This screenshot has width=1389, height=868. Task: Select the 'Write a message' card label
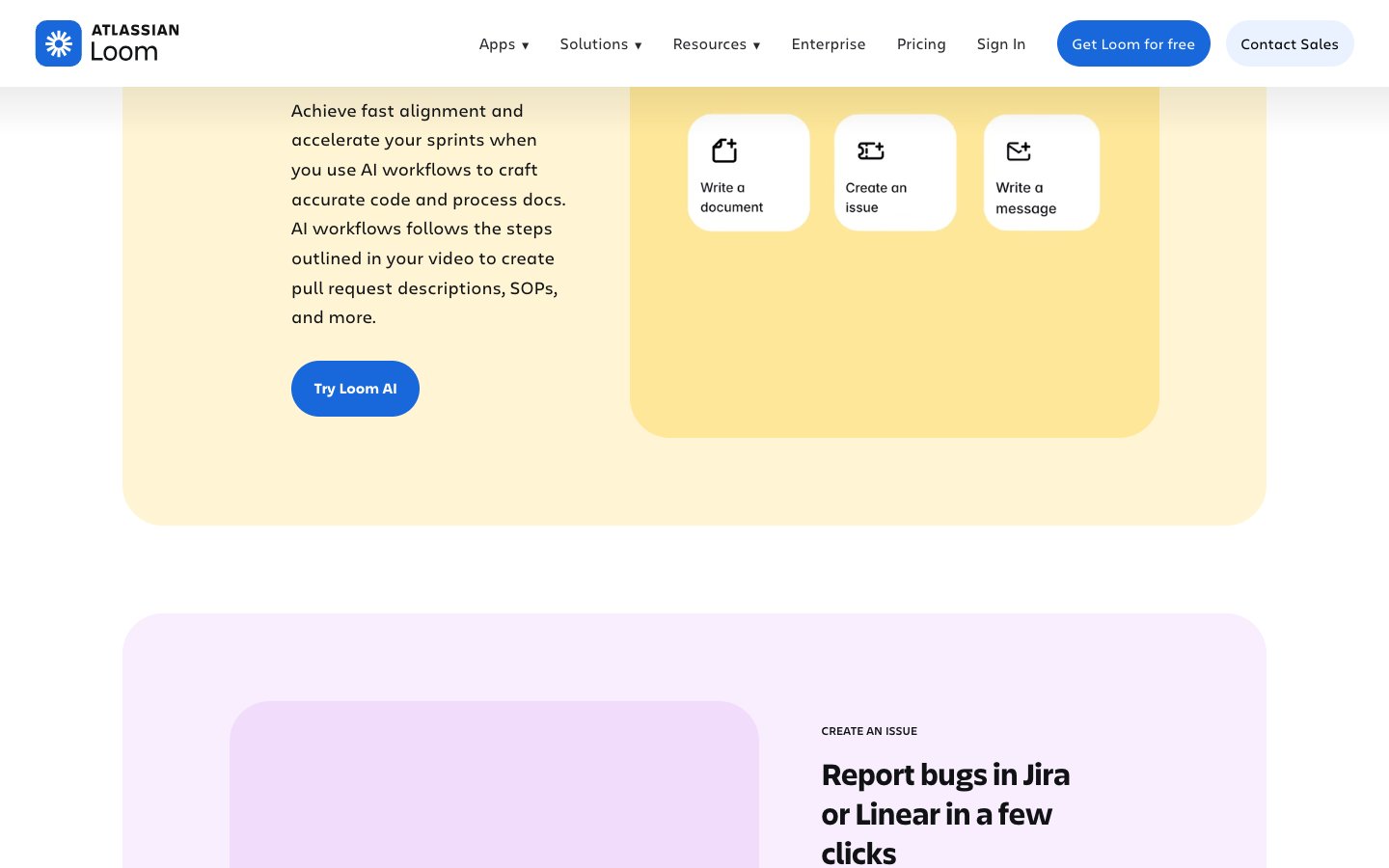[x=1025, y=199]
